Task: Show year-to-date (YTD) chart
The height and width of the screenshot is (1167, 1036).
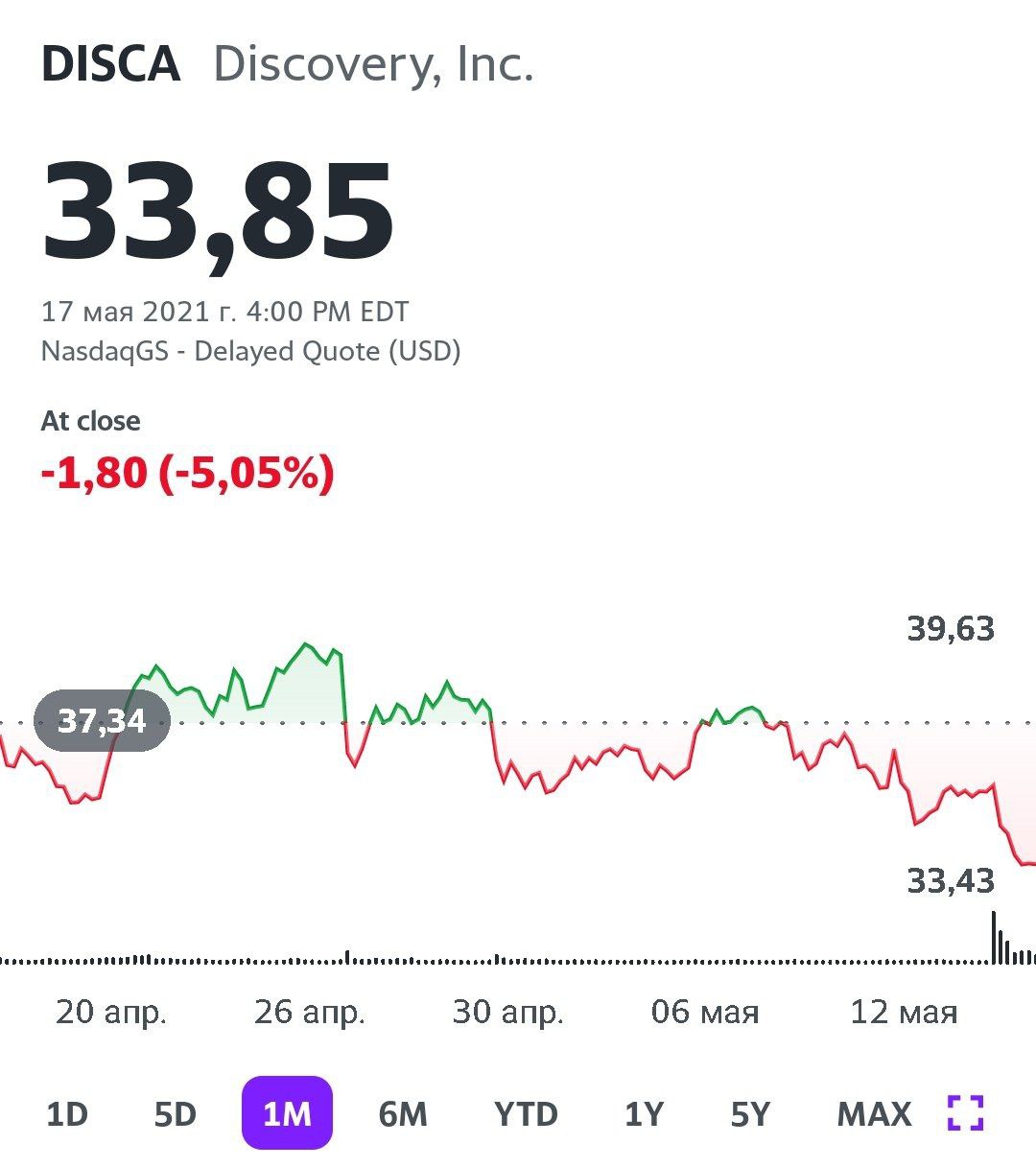Action: 526,1114
